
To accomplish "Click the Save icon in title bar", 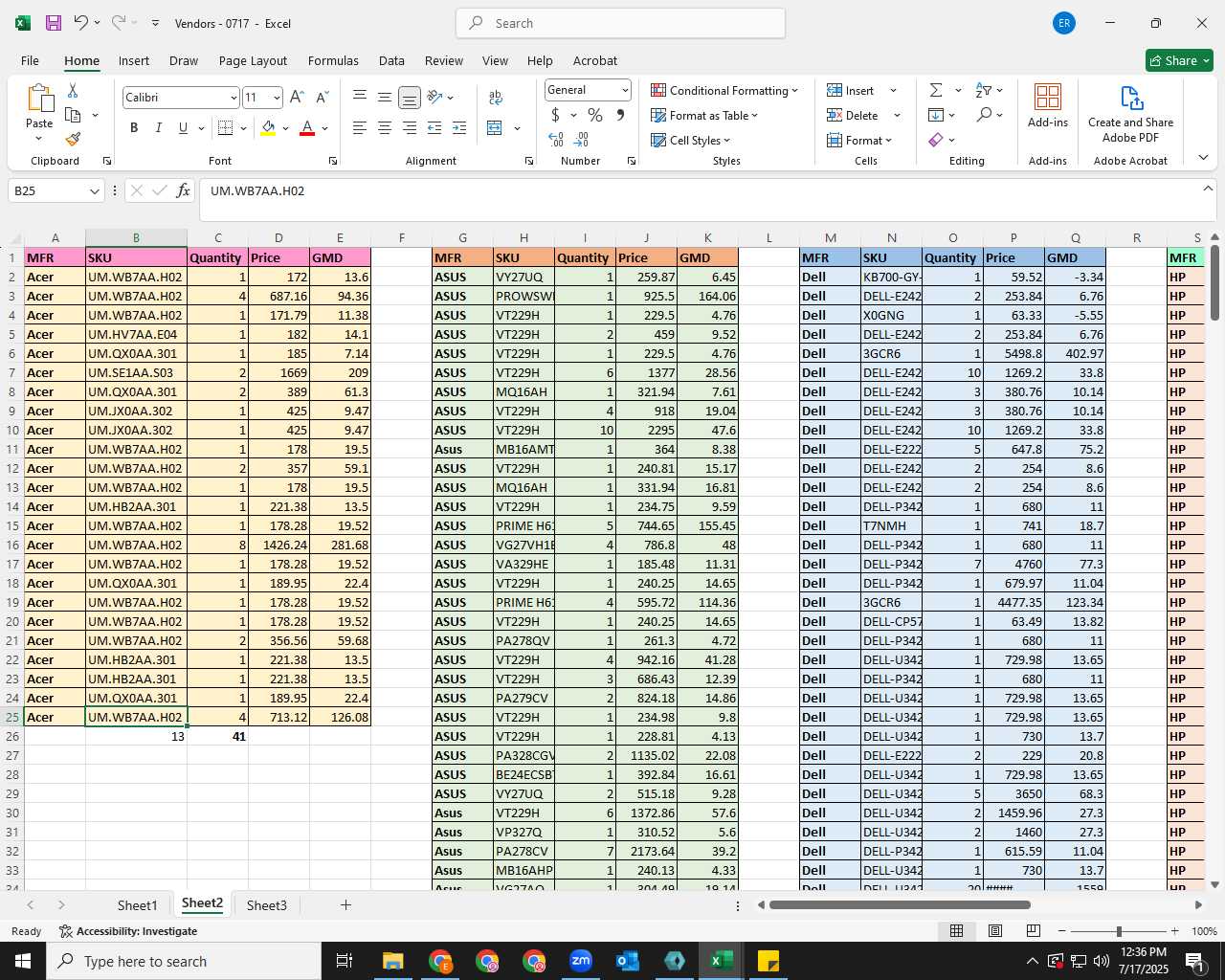I will pos(54,23).
